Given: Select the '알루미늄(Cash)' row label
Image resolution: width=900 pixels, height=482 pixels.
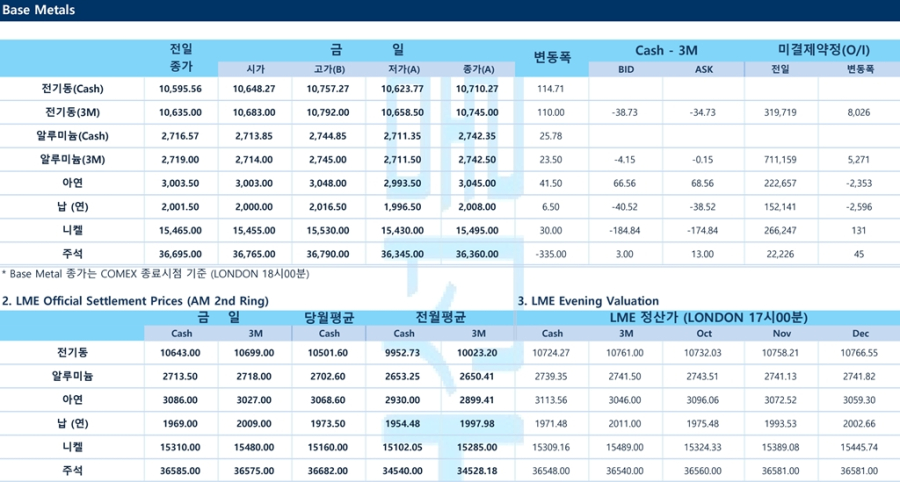Looking at the screenshot, I should (72, 136).
